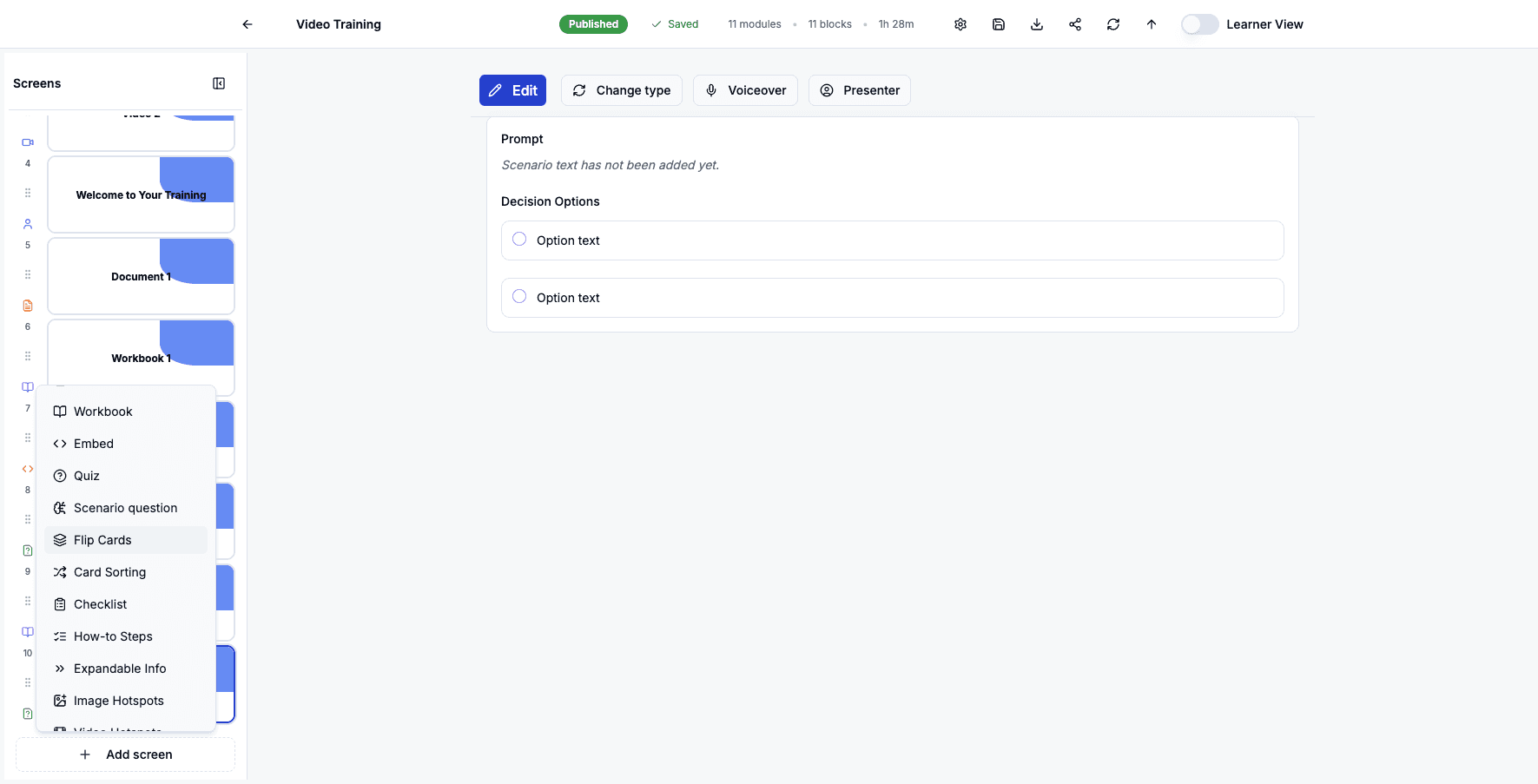Click the Video Training title
The height and width of the screenshot is (784, 1538).
339,24
